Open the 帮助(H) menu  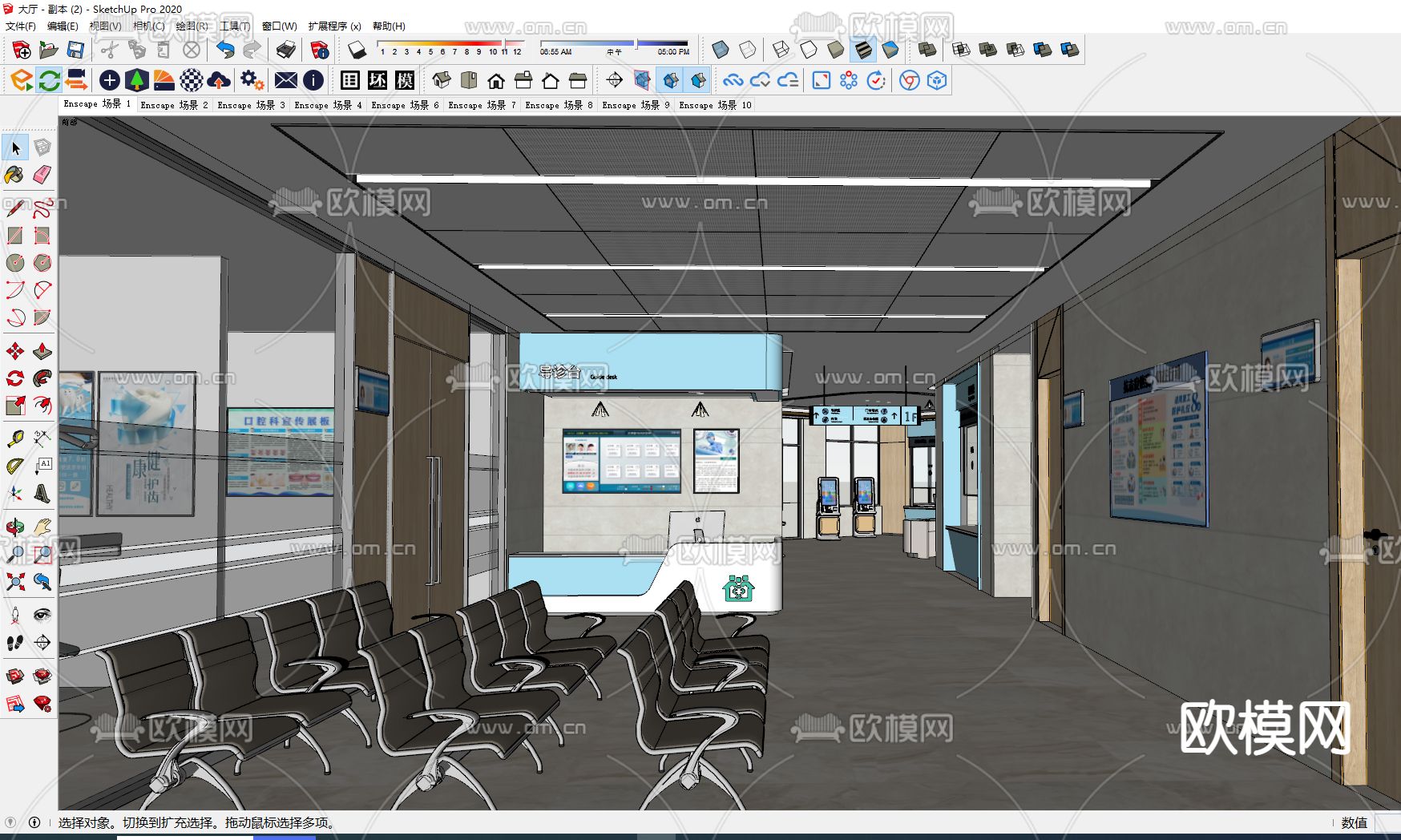coord(389,26)
